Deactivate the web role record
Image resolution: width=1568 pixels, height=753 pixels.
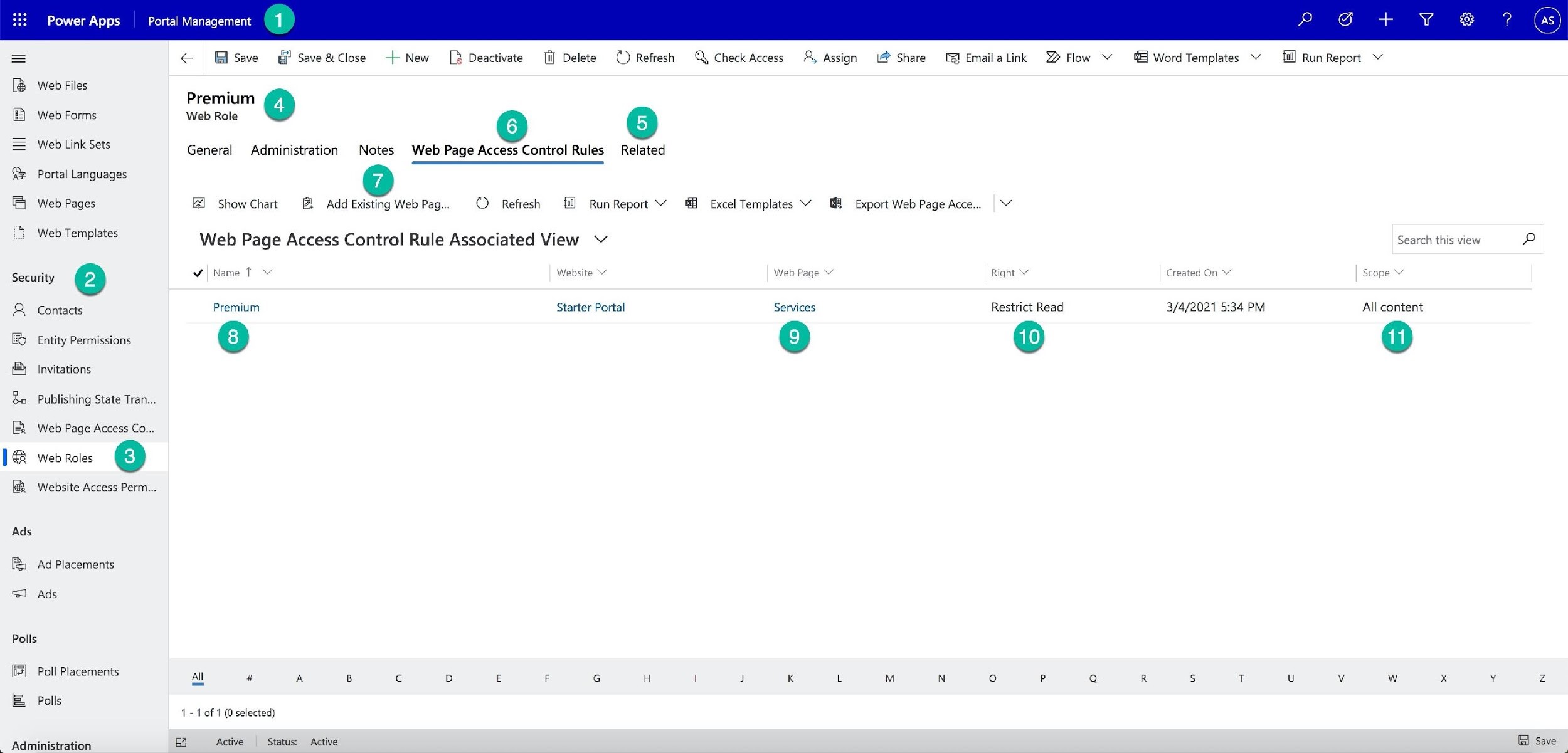click(487, 58)
